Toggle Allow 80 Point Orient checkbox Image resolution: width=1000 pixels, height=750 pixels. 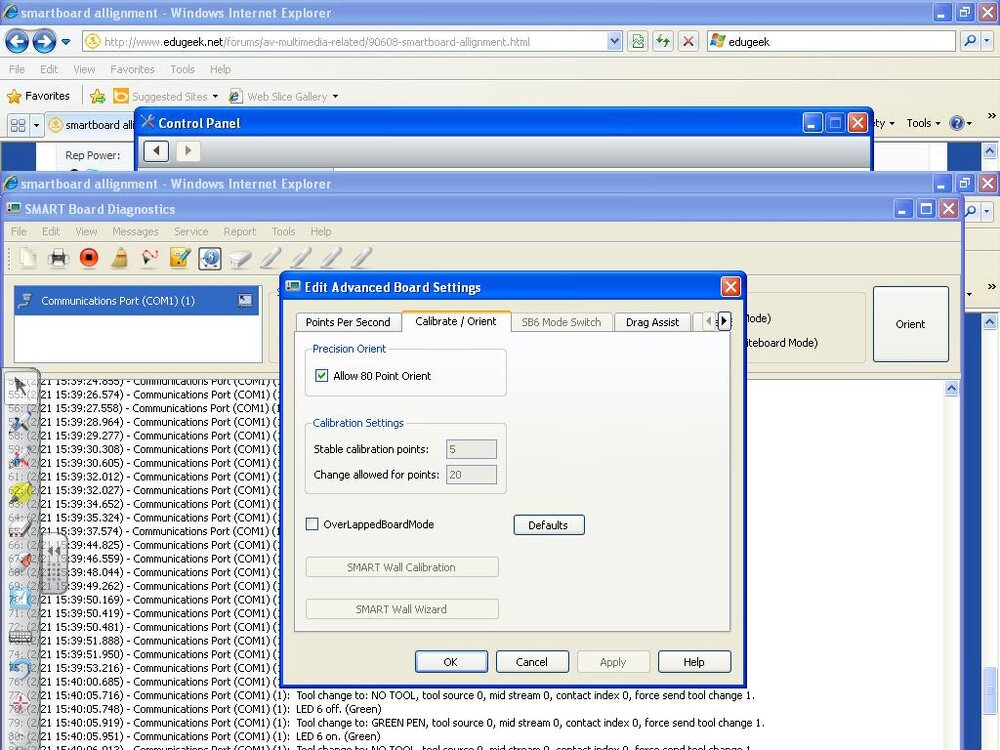coord(321,376)
